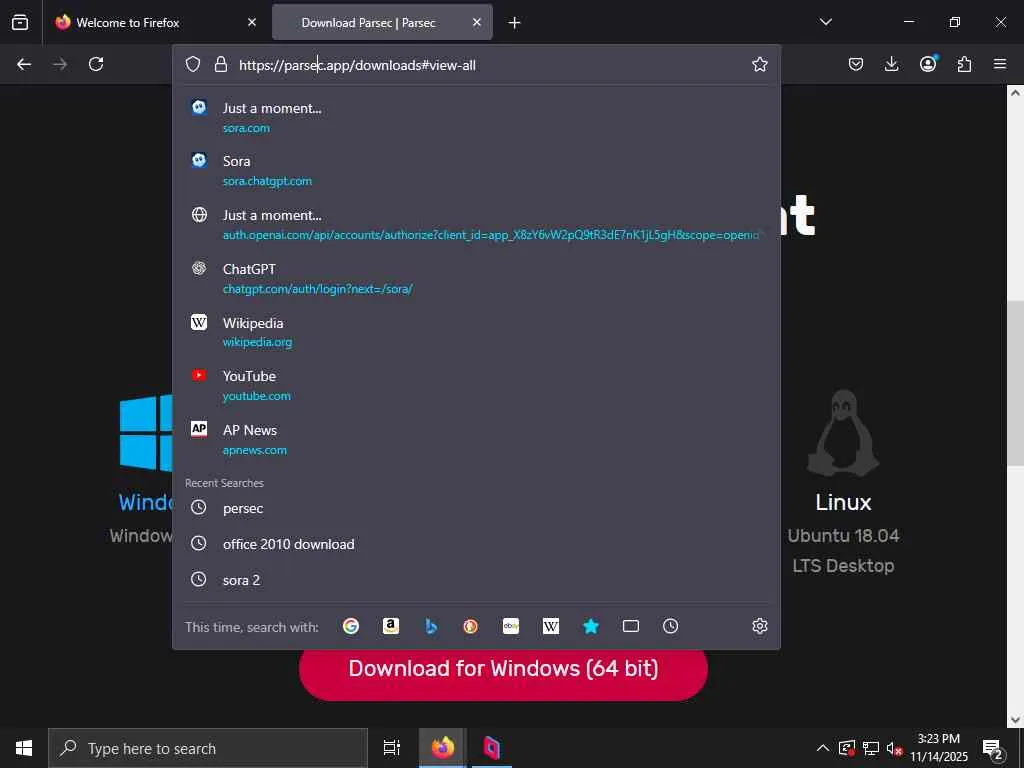The width and height of the screenshot is (1024, 768).
Task: Click the taskbar search box
Action: pyautogui.click(x=208, y=748)
